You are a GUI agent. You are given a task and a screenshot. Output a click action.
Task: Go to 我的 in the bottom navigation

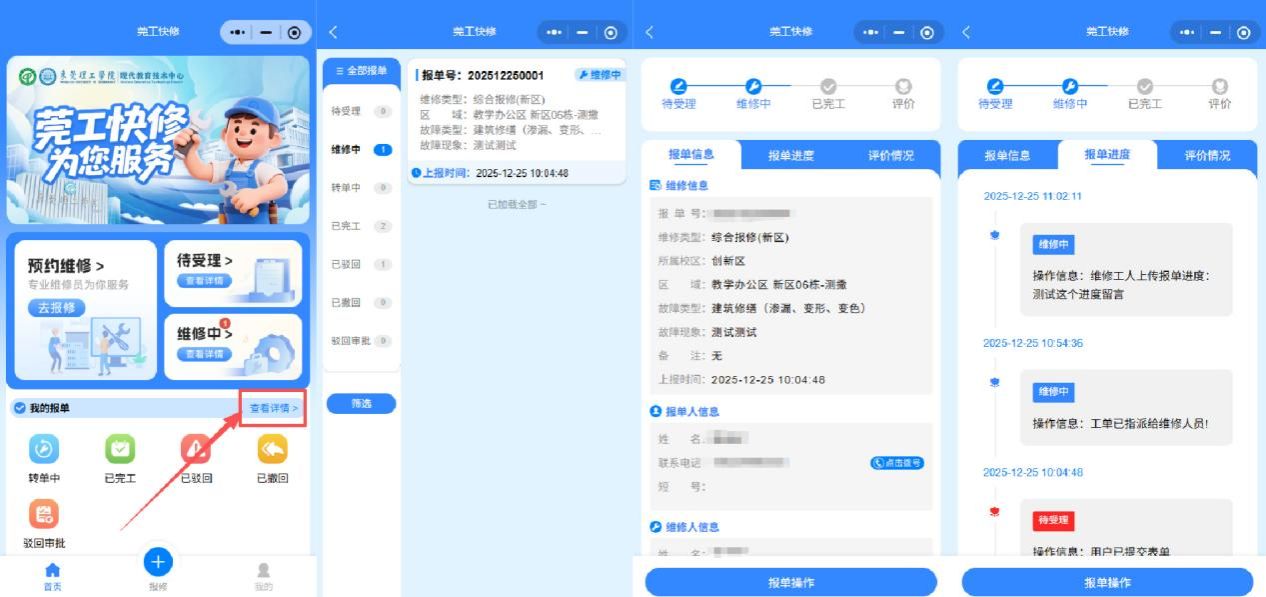[263, 575]
